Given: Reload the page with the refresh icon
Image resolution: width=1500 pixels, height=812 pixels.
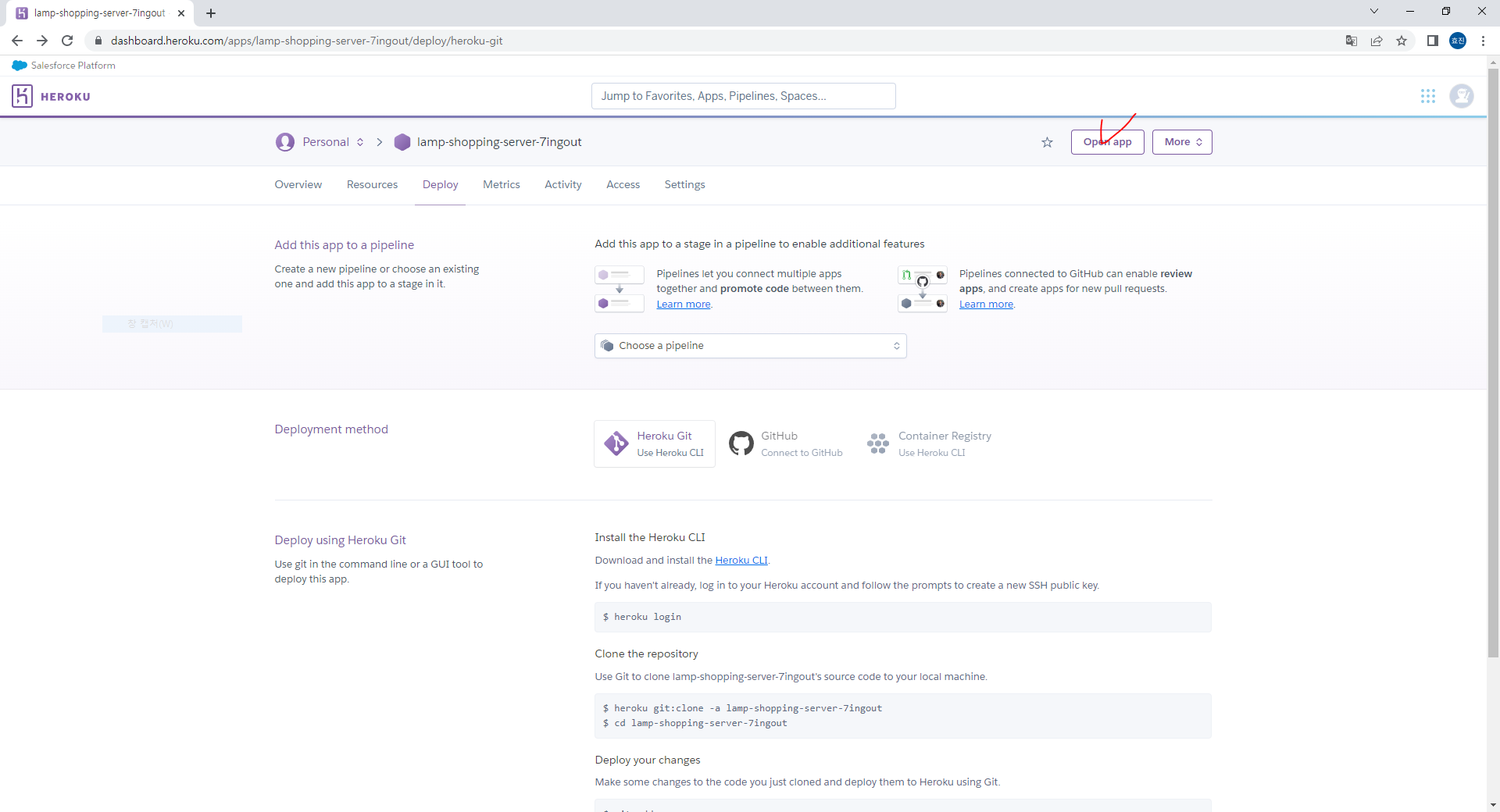Looking at the screenshot, I should (67, 41).
